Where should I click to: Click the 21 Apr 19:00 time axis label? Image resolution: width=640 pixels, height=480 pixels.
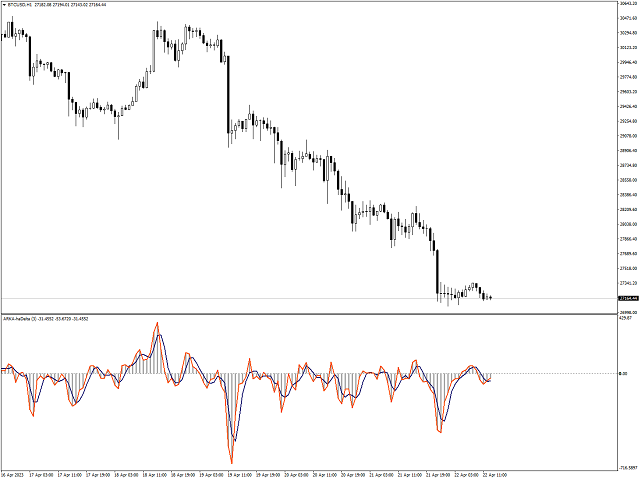point(438,475)
